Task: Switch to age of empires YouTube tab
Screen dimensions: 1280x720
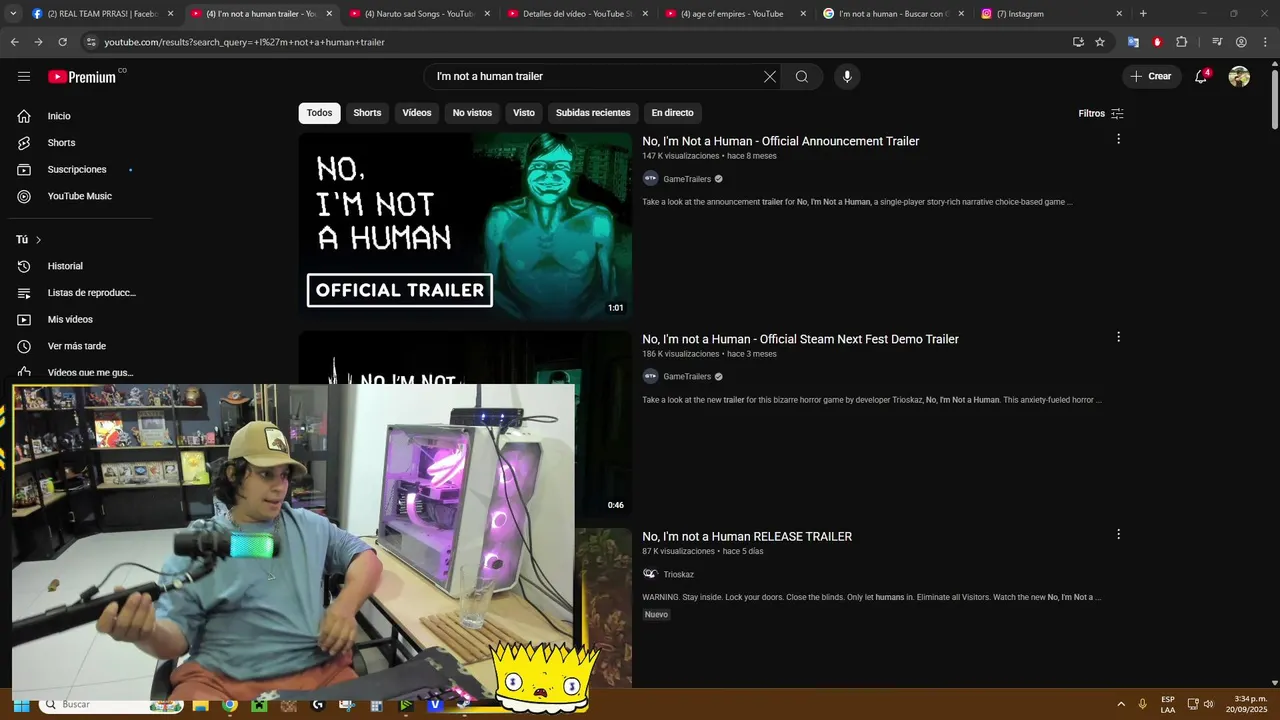Action: [x=734, y=14]
